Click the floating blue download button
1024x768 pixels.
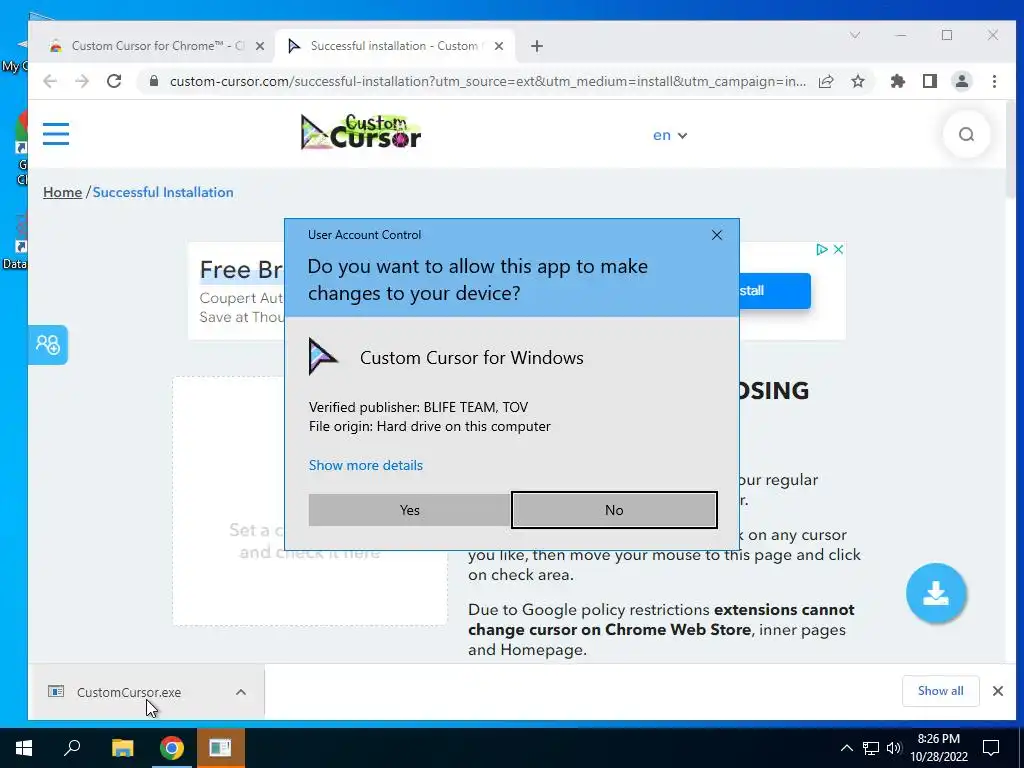pyautogui.click(x=936, y=593)
